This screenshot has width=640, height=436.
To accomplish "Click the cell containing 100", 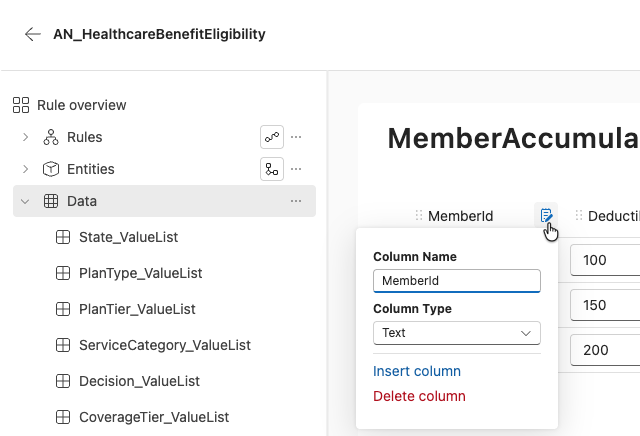I will click(605, 260).
